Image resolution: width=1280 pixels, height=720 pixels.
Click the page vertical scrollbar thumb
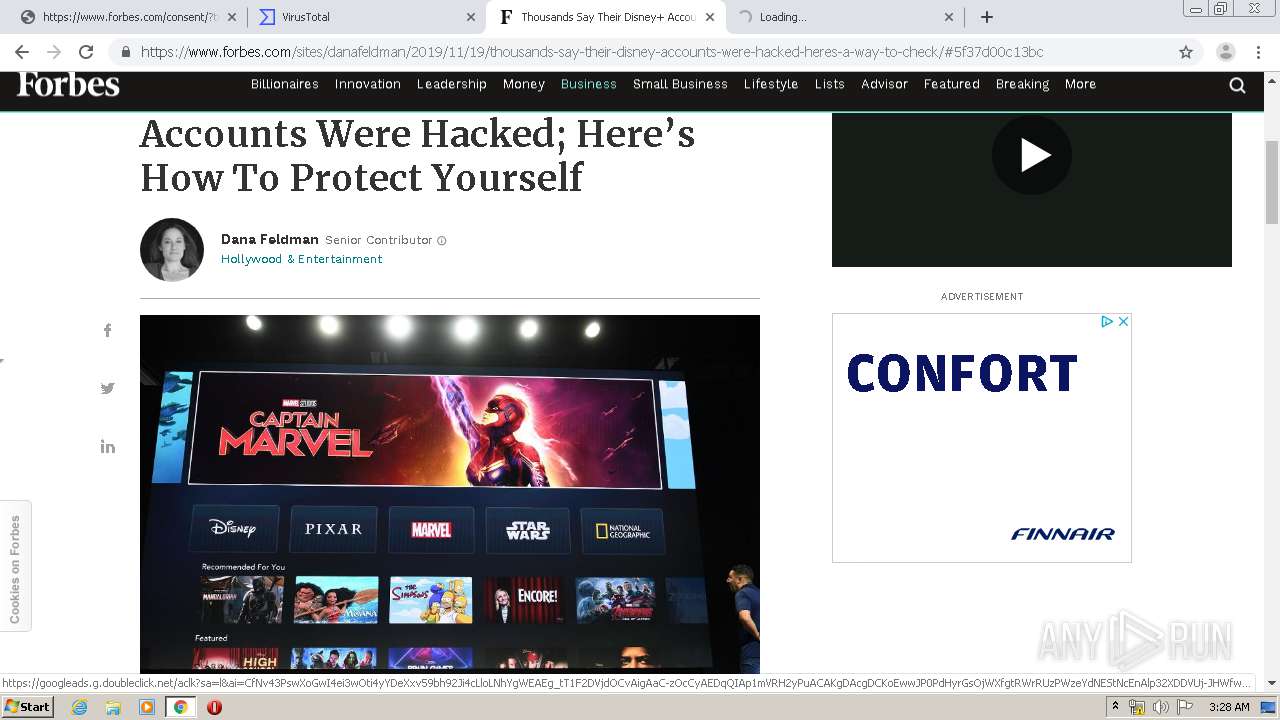click(1272, 182)
